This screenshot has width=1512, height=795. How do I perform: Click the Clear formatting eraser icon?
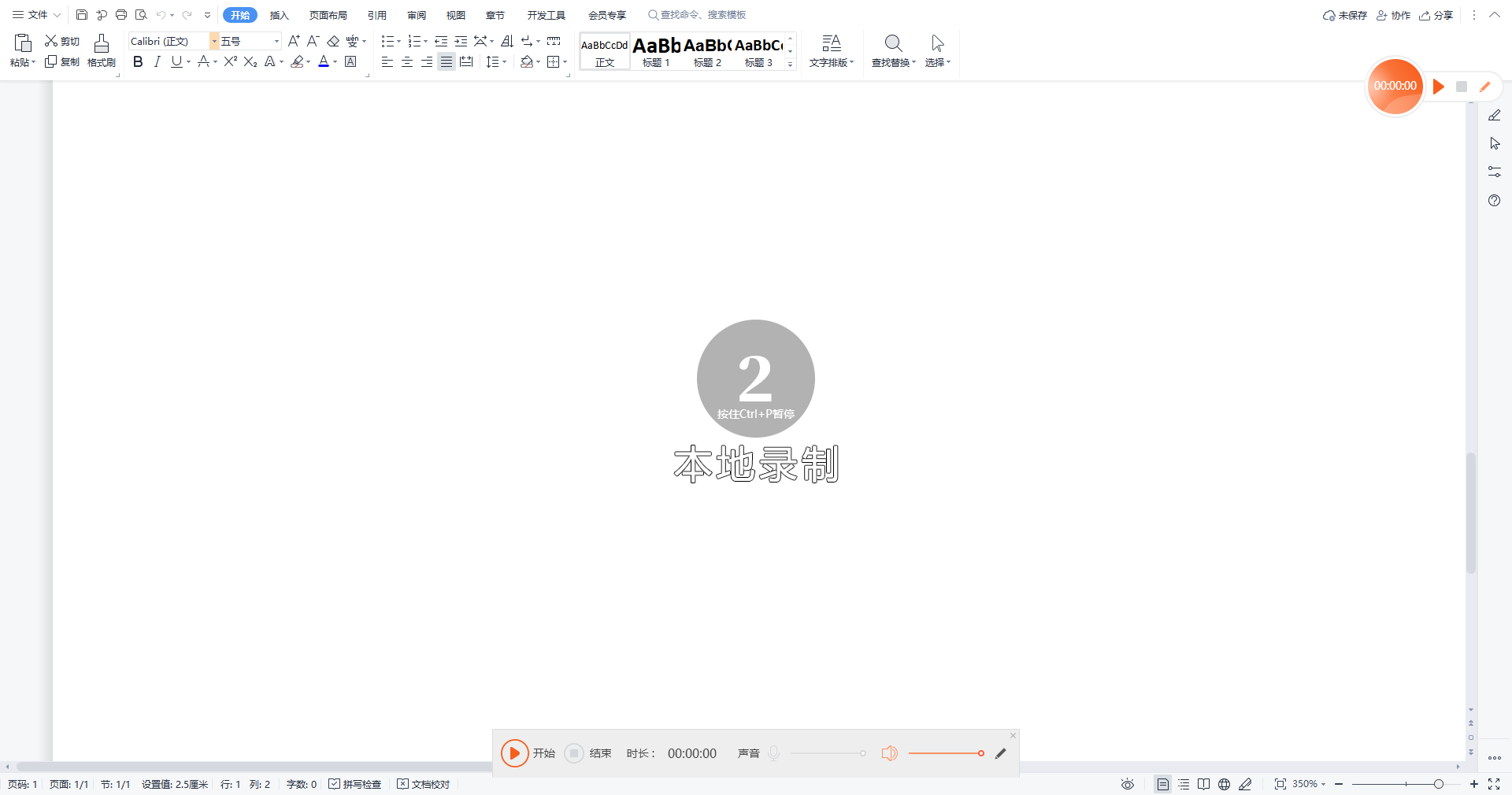[333, 41]
